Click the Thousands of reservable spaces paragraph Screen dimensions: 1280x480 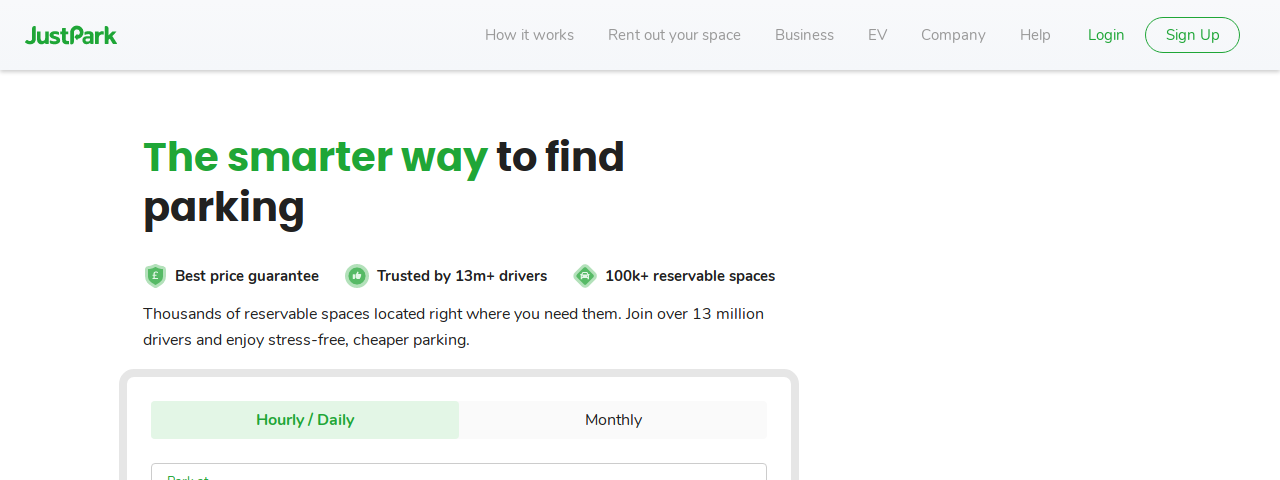coord(453,327)
